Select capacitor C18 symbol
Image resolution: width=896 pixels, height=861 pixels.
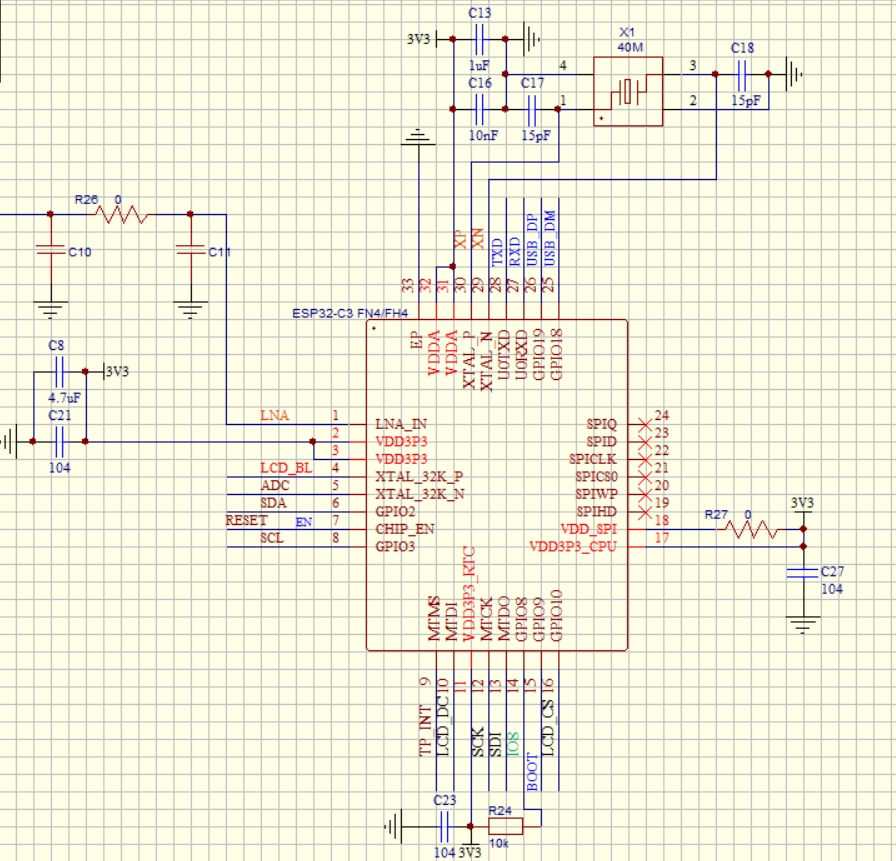click(742, 74)
